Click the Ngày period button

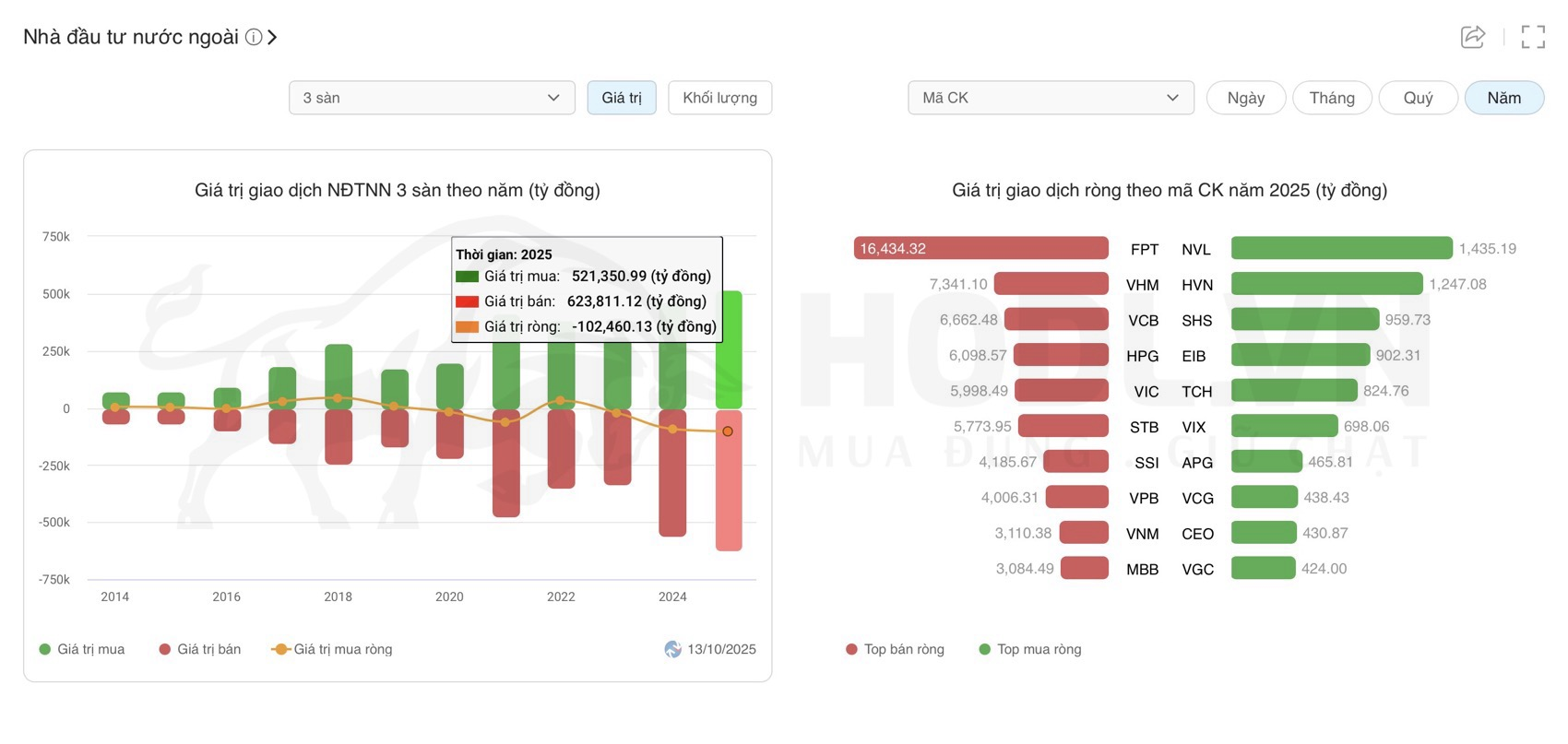click(x=1245, y=98)
